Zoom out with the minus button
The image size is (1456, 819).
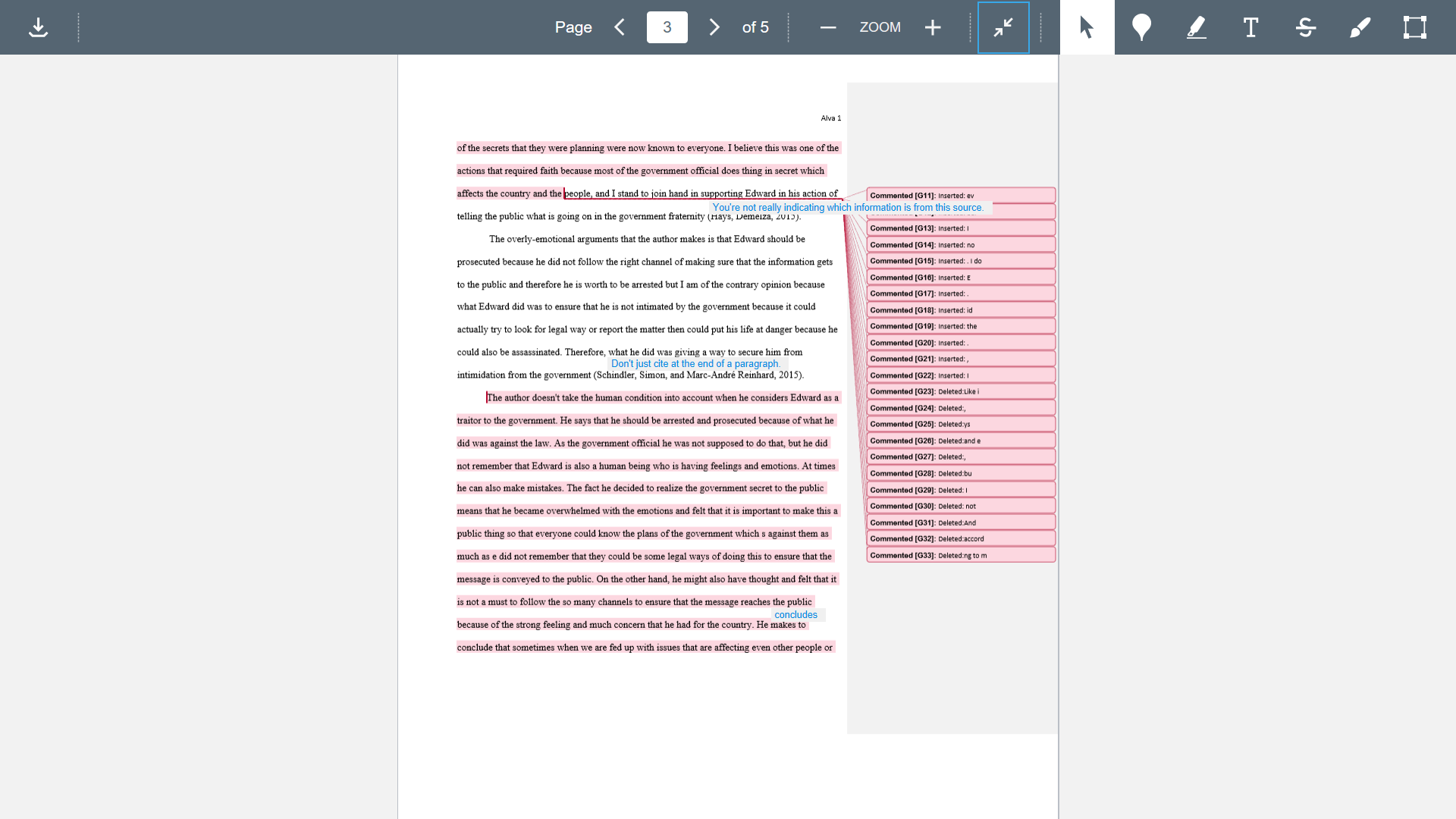pos(828,27)
